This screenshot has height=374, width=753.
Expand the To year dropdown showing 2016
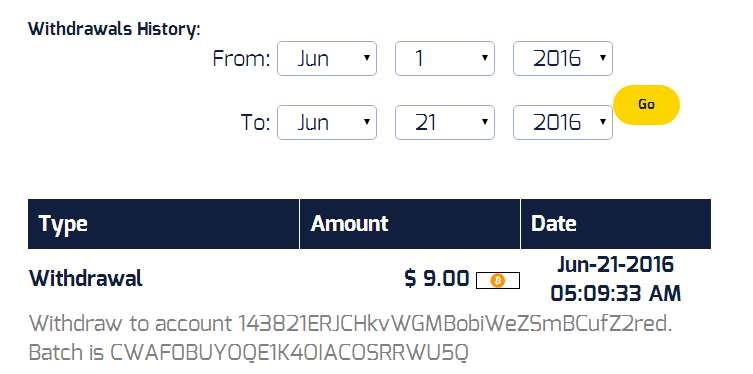point(563,122)
